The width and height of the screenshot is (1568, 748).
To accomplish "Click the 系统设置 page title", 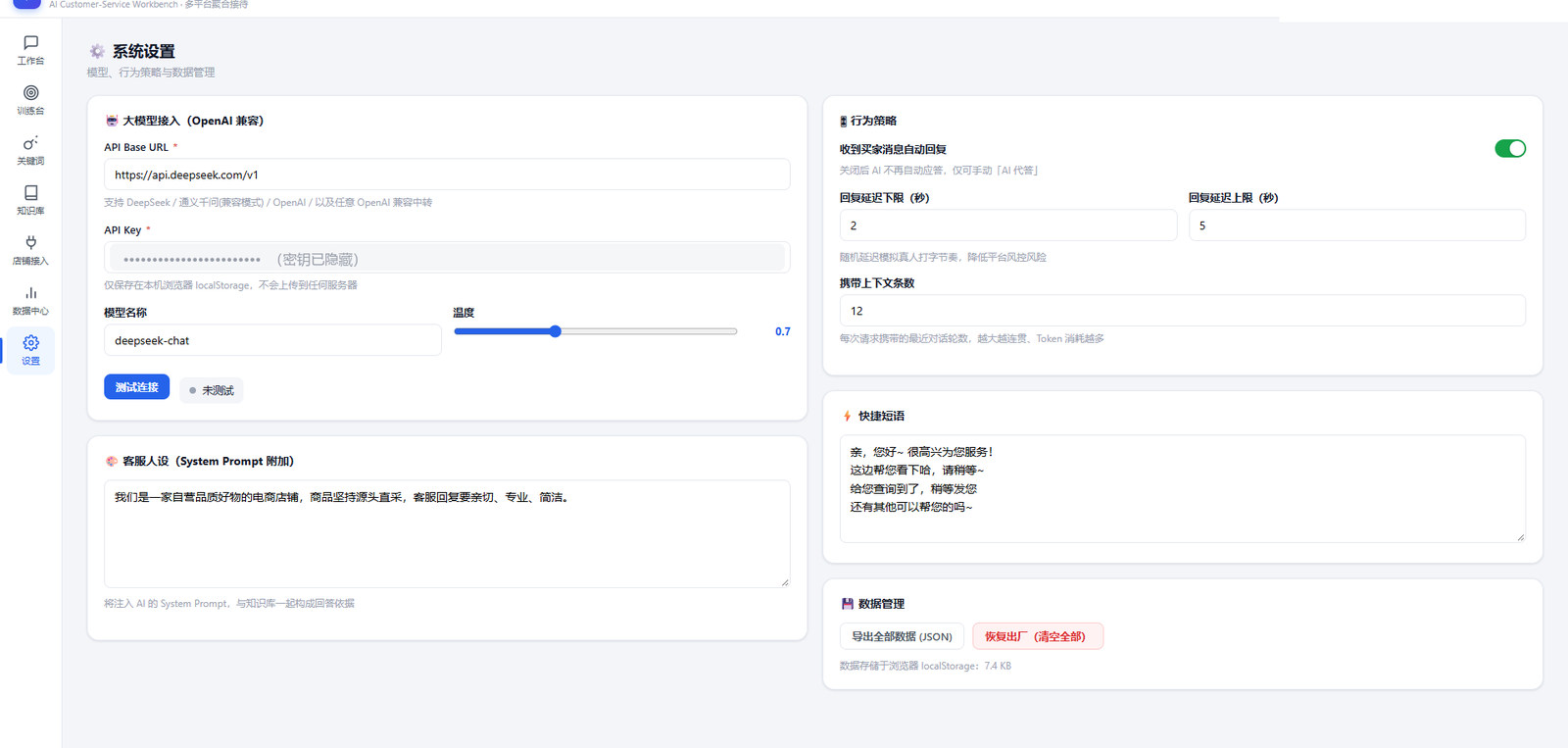I will point(144,51).
